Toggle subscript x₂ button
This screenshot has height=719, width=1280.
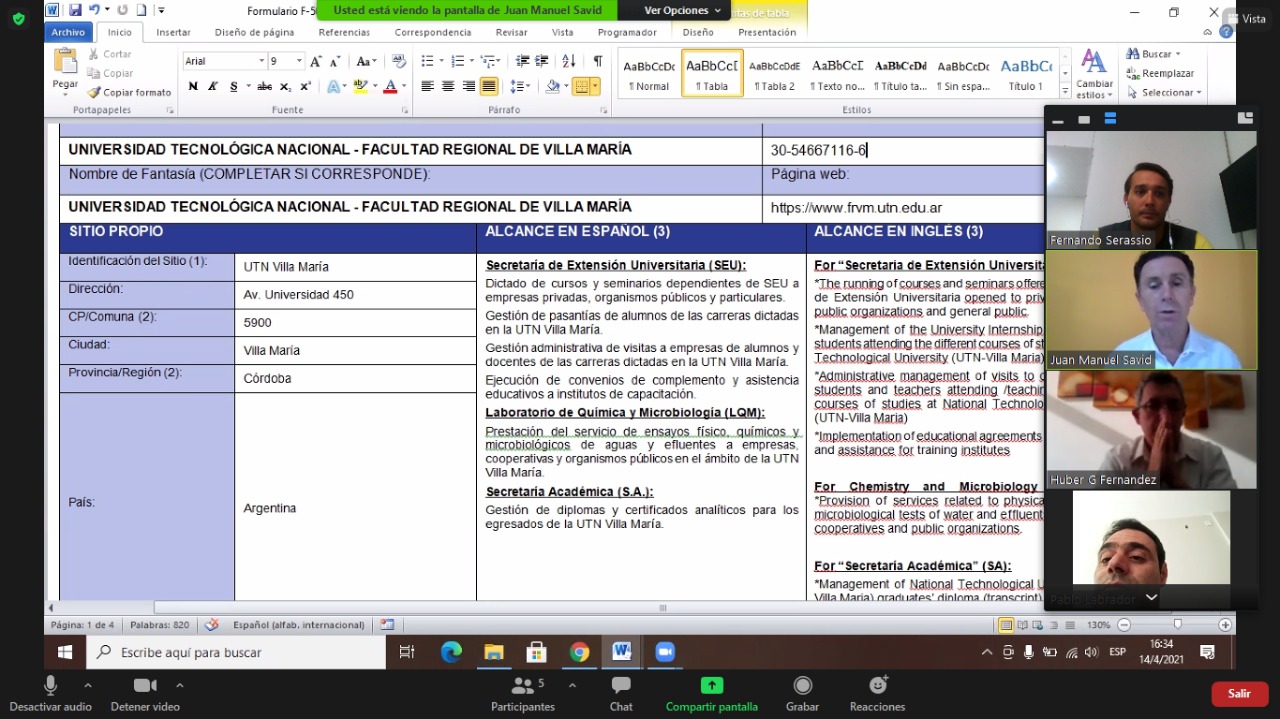point(286,86)
